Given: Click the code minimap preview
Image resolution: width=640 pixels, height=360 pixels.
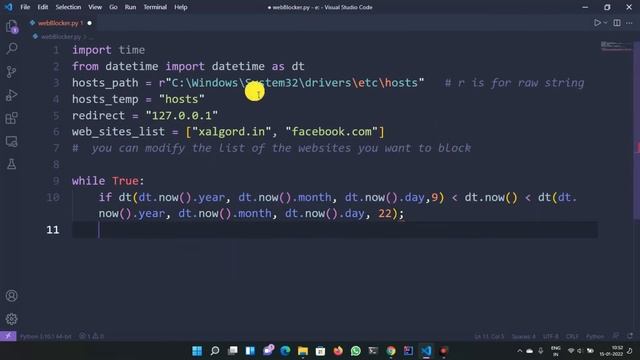Looking at the screenshot, I should [616, 46].
